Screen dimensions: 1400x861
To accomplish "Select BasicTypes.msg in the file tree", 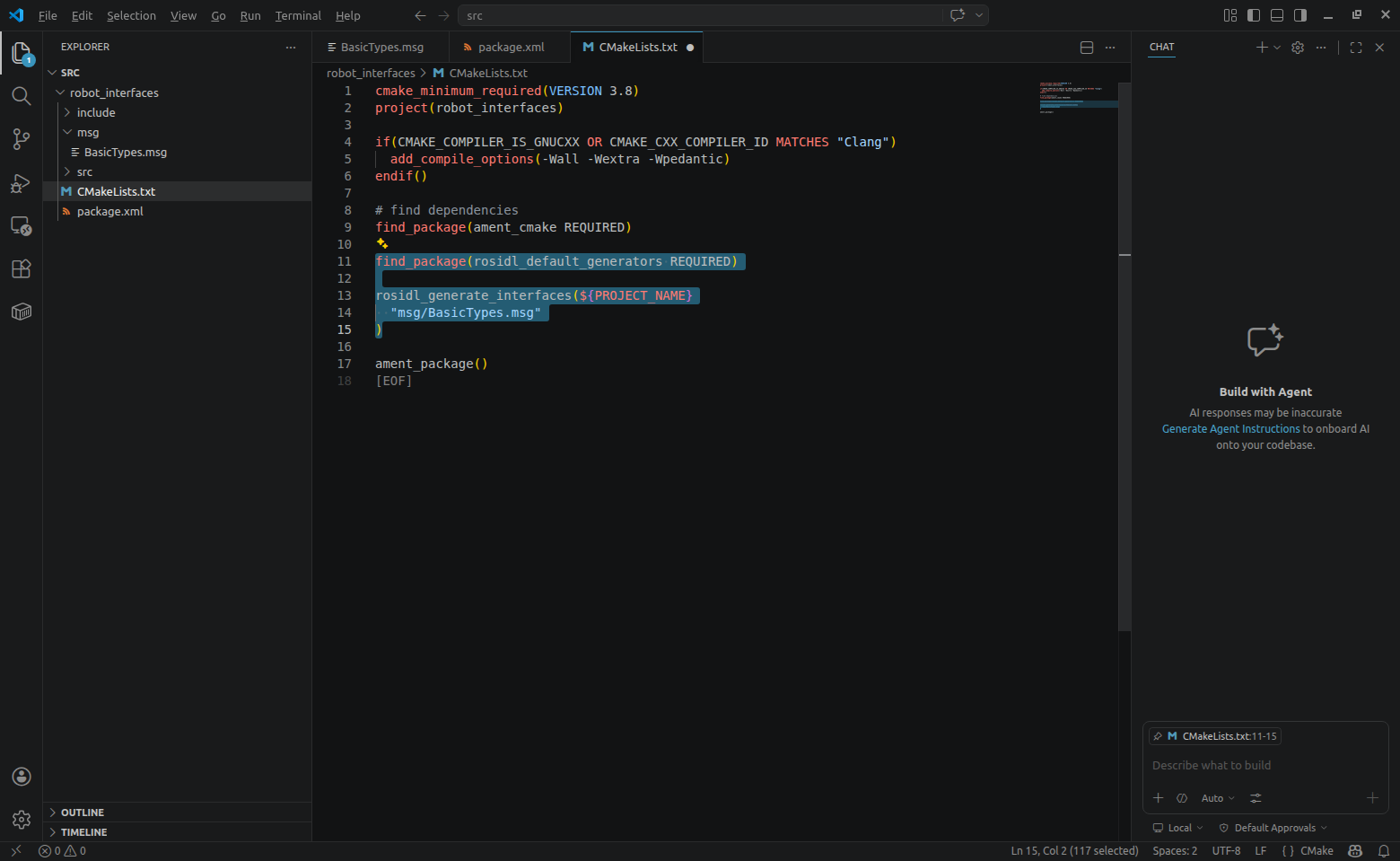I will [x=177, y=152].
